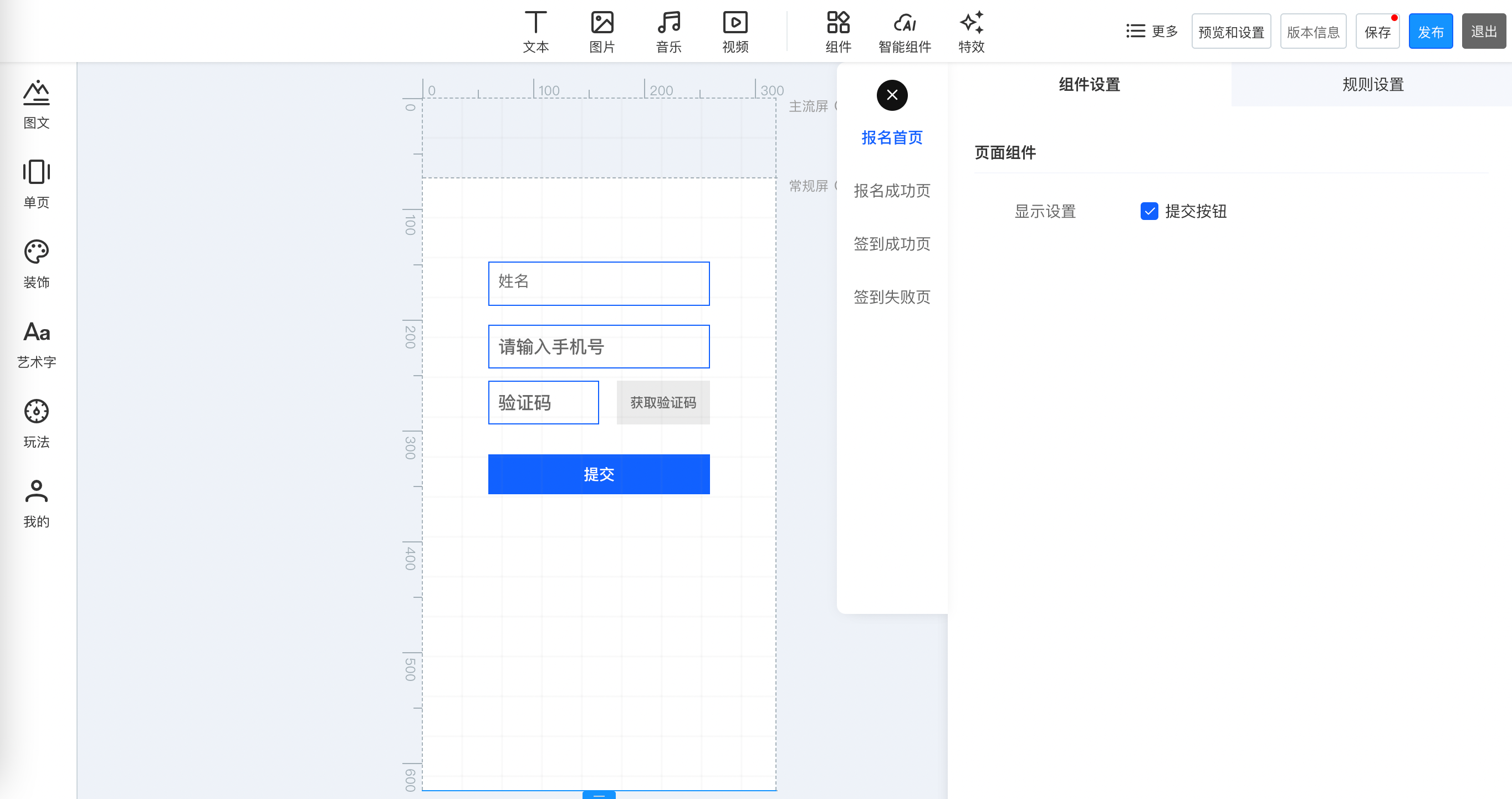This screenshot has width=1512, height=799.
Task: Open the 图文 sidebar panel
Action: coord(37,104)
